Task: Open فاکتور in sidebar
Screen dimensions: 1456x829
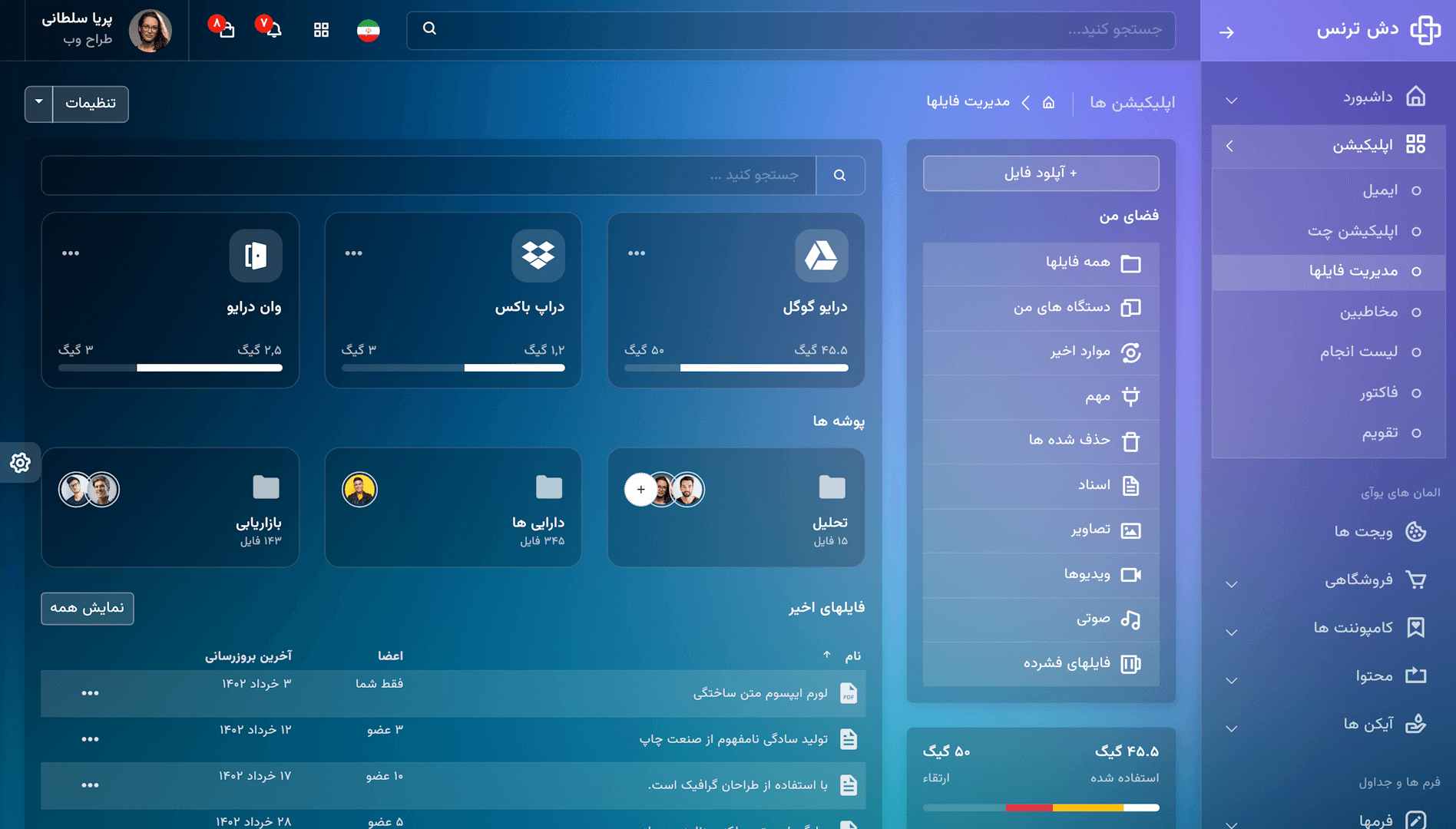Action: point(1329,393)
